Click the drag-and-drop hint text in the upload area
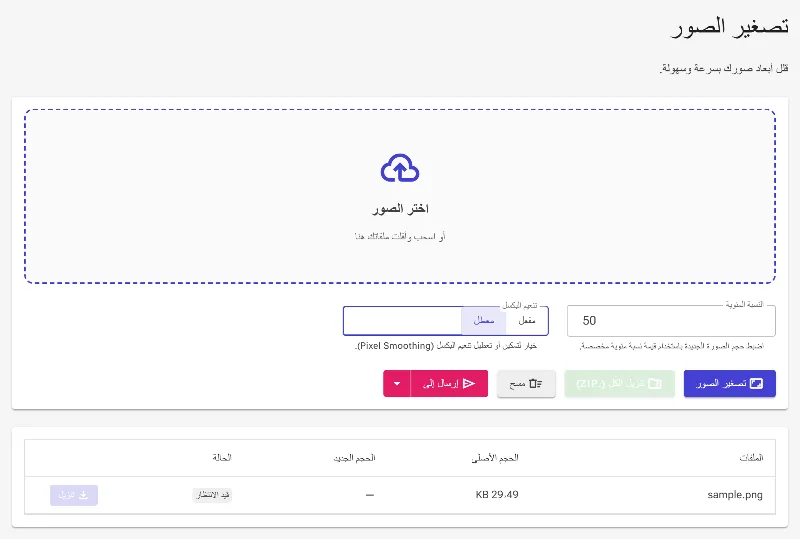 pyautogui.click(x=400, y=236)
